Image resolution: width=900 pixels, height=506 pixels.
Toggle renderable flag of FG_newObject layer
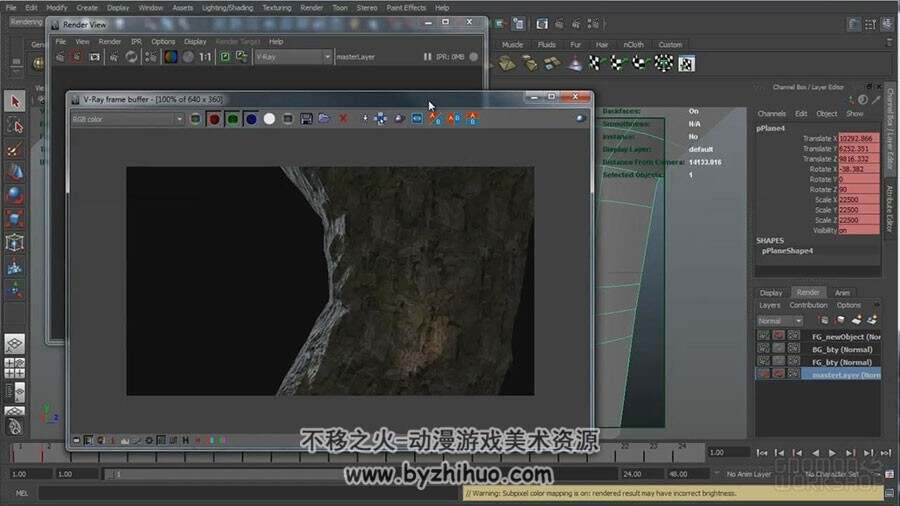(x=763, y=335)
